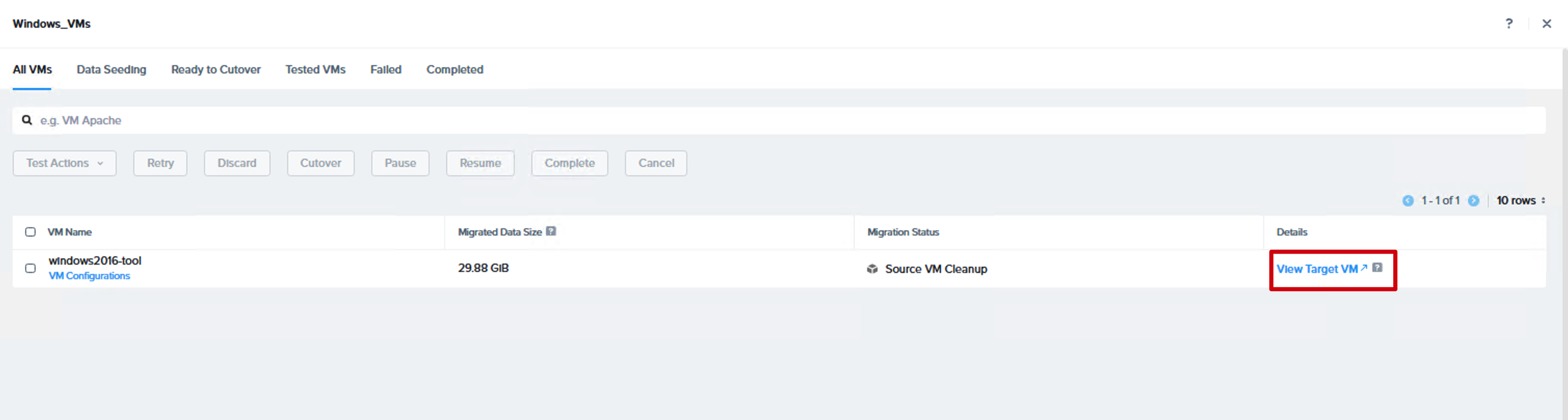Click the VM Name column header

[x=69, y=232]
